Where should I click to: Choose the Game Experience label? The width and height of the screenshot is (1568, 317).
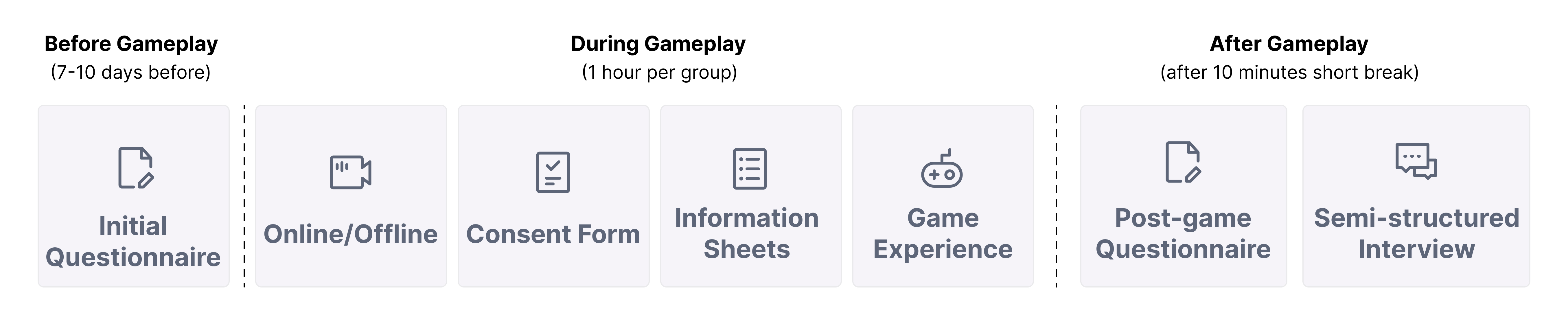(x=943, y=234)
